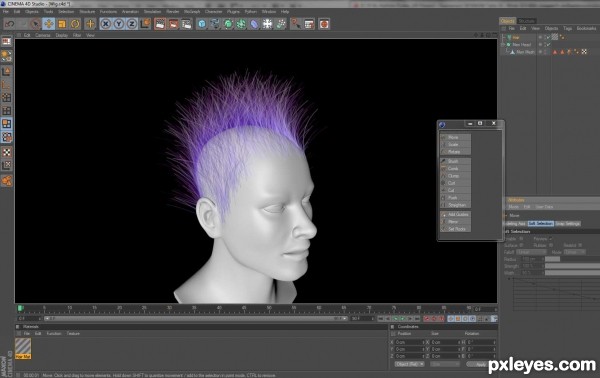Render to Picture Viewer icon

coord(173,24)
